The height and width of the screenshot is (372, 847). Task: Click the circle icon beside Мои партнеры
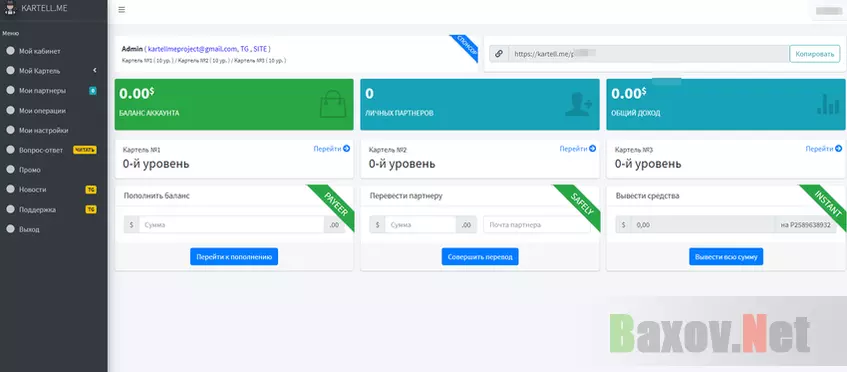coord(10,91)
